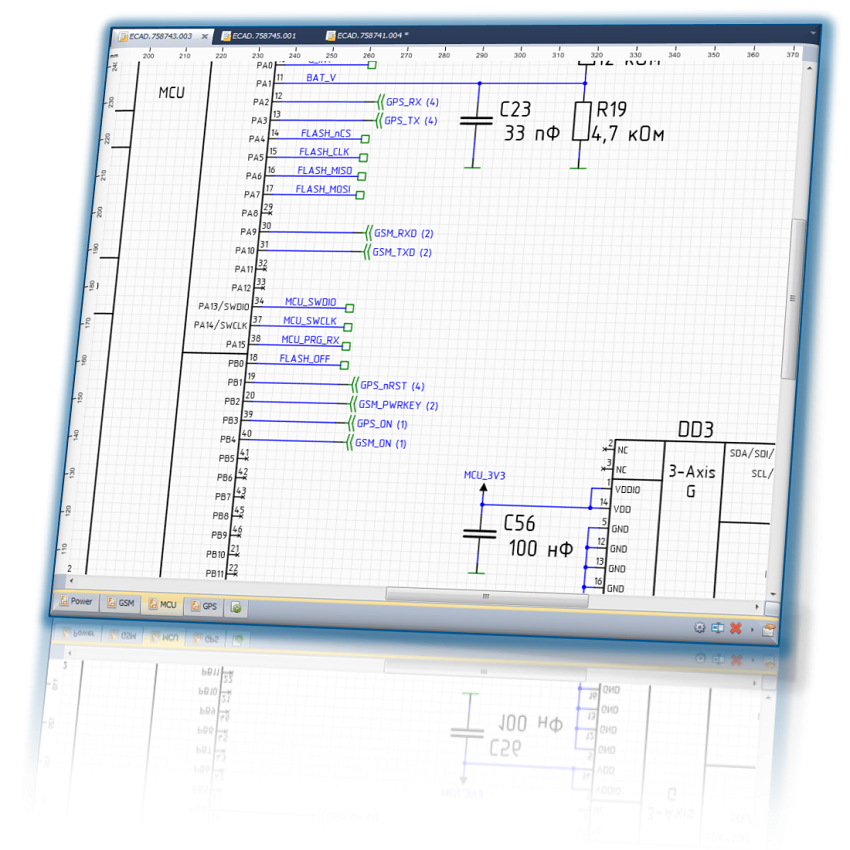This screenshot has width=850, height=850.
Task: Open the folder icon in the bottom-right corner
Action: tap(769, 630)
